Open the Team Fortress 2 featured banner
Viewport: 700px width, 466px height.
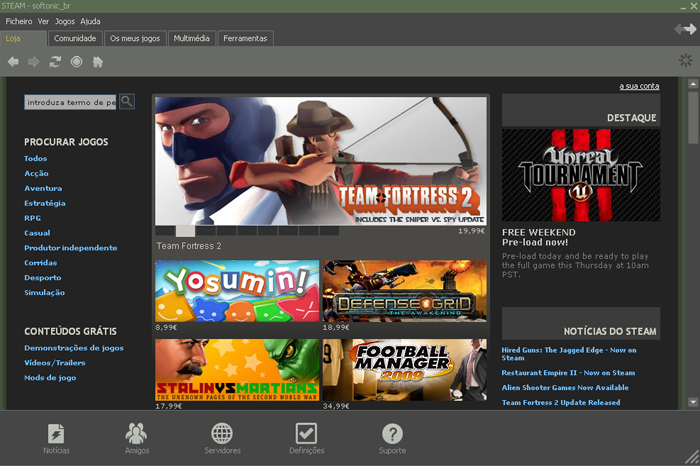321,161
